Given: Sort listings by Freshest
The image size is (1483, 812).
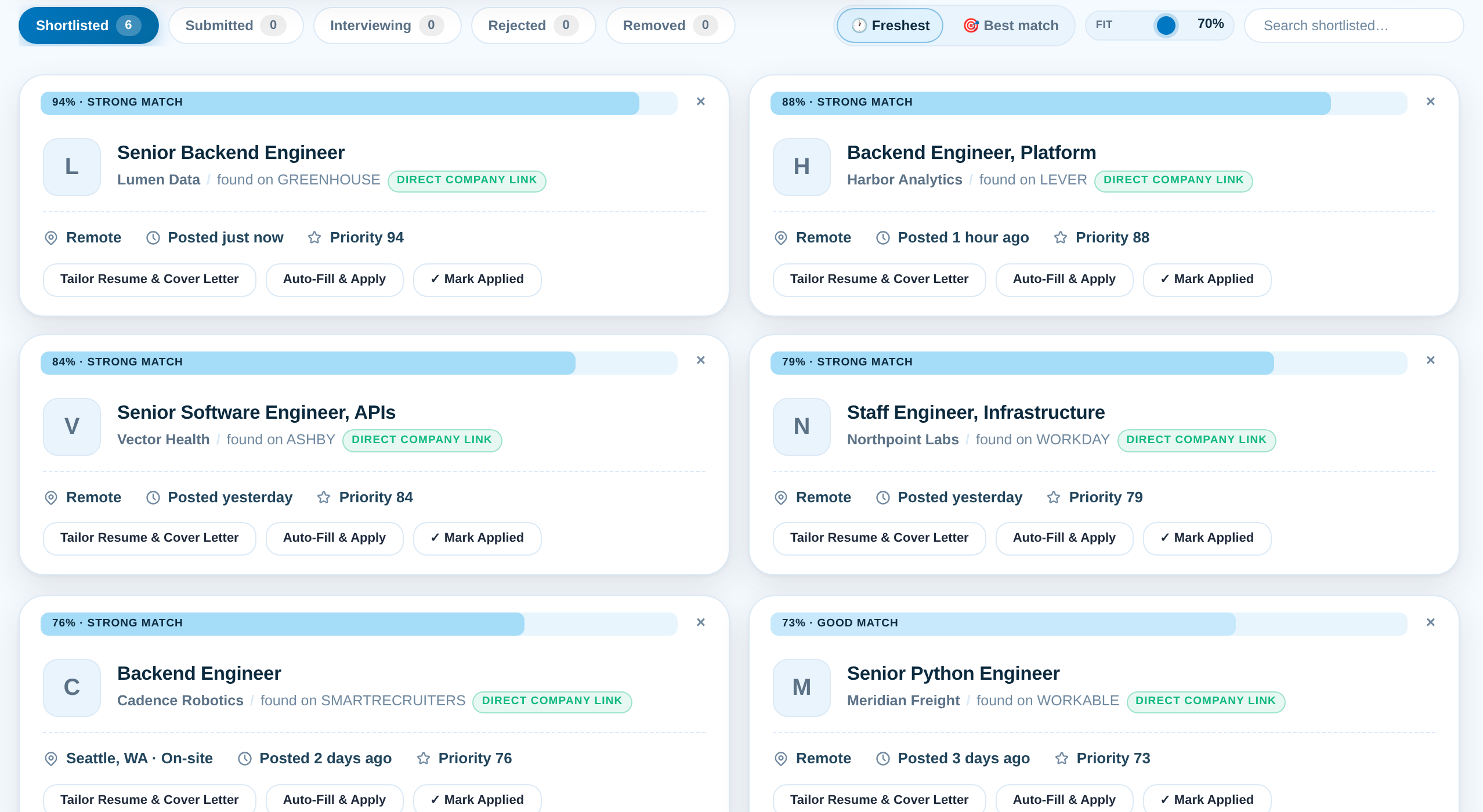Looking at the screenshot, I should pyautogui.click(x=890, y=26).
